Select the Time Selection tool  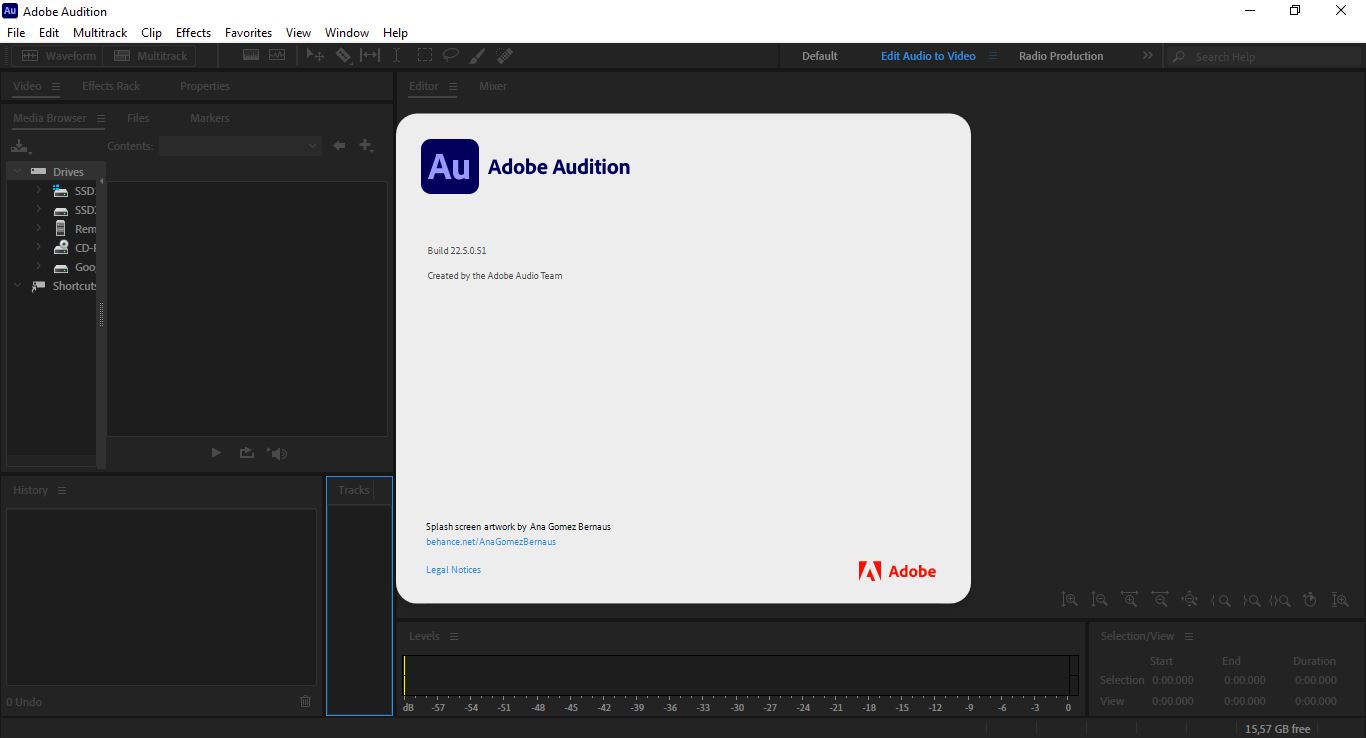(x=397, y=56)
